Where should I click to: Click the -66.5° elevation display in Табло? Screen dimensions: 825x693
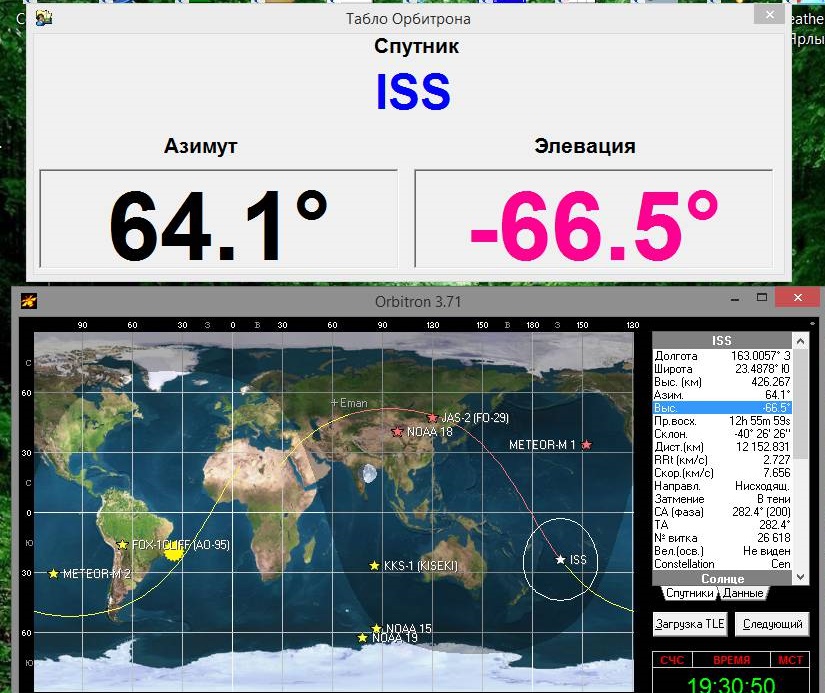point(593,218)
